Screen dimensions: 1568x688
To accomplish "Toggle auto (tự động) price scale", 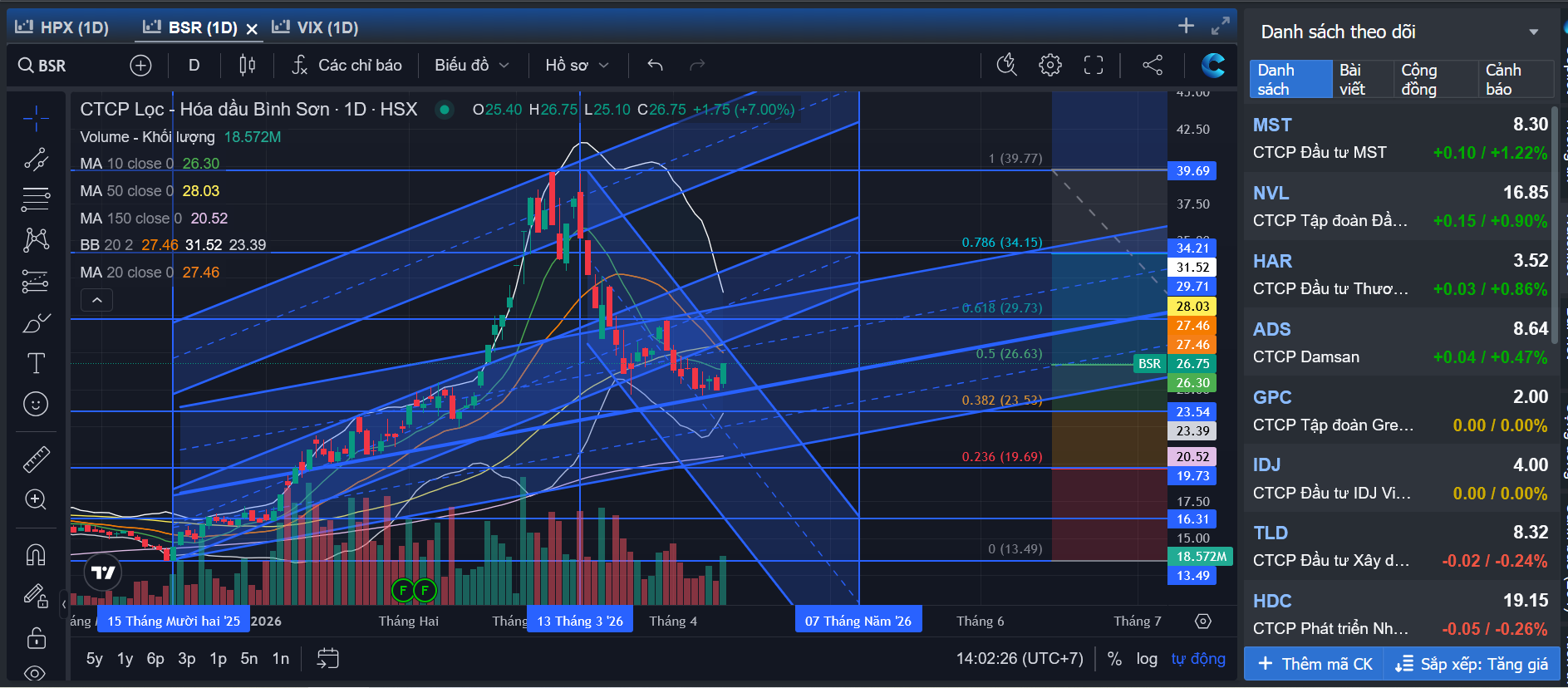I will click(1198, 659).
